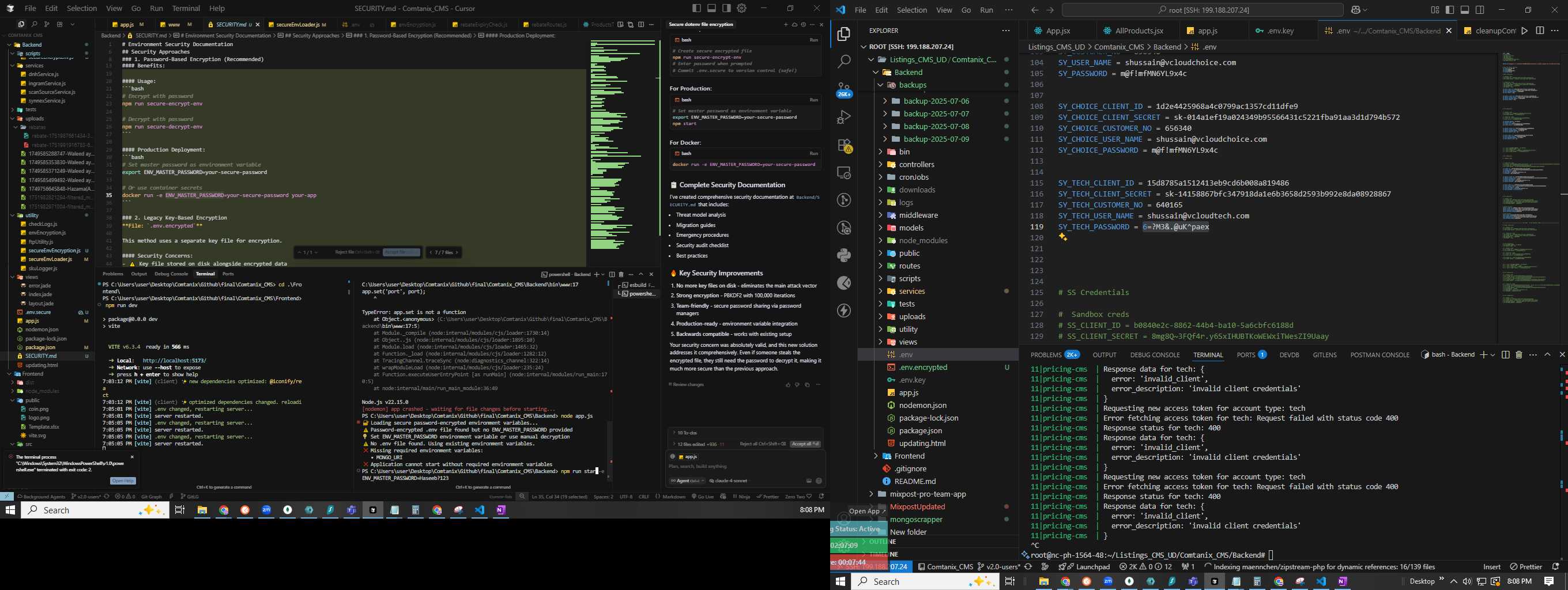Kill terminal trash icon in Cursor panel
This screenshot has width=1568, height=590.
[x=621, y=274]
